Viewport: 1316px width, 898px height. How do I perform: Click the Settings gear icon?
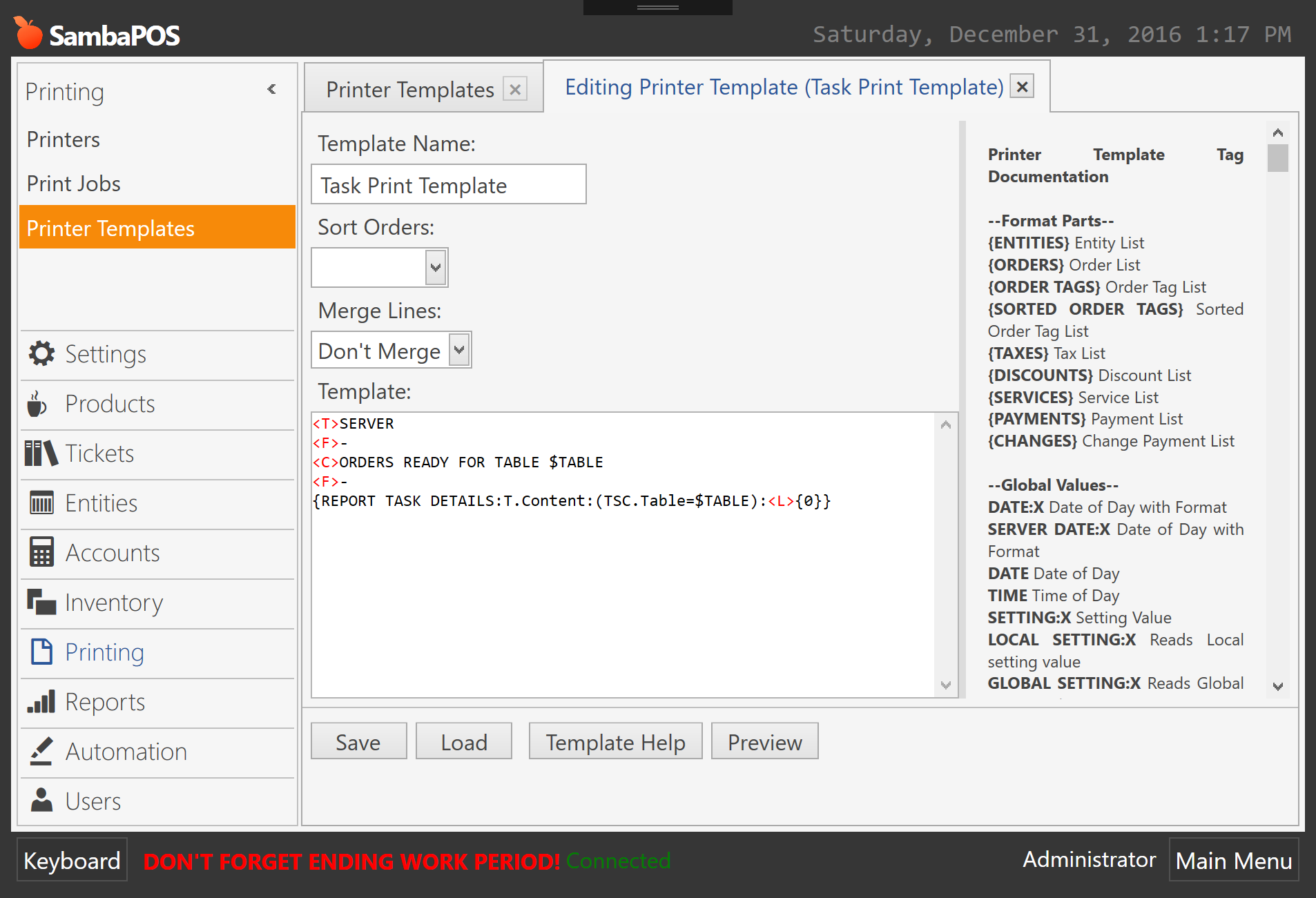(41, 353)
